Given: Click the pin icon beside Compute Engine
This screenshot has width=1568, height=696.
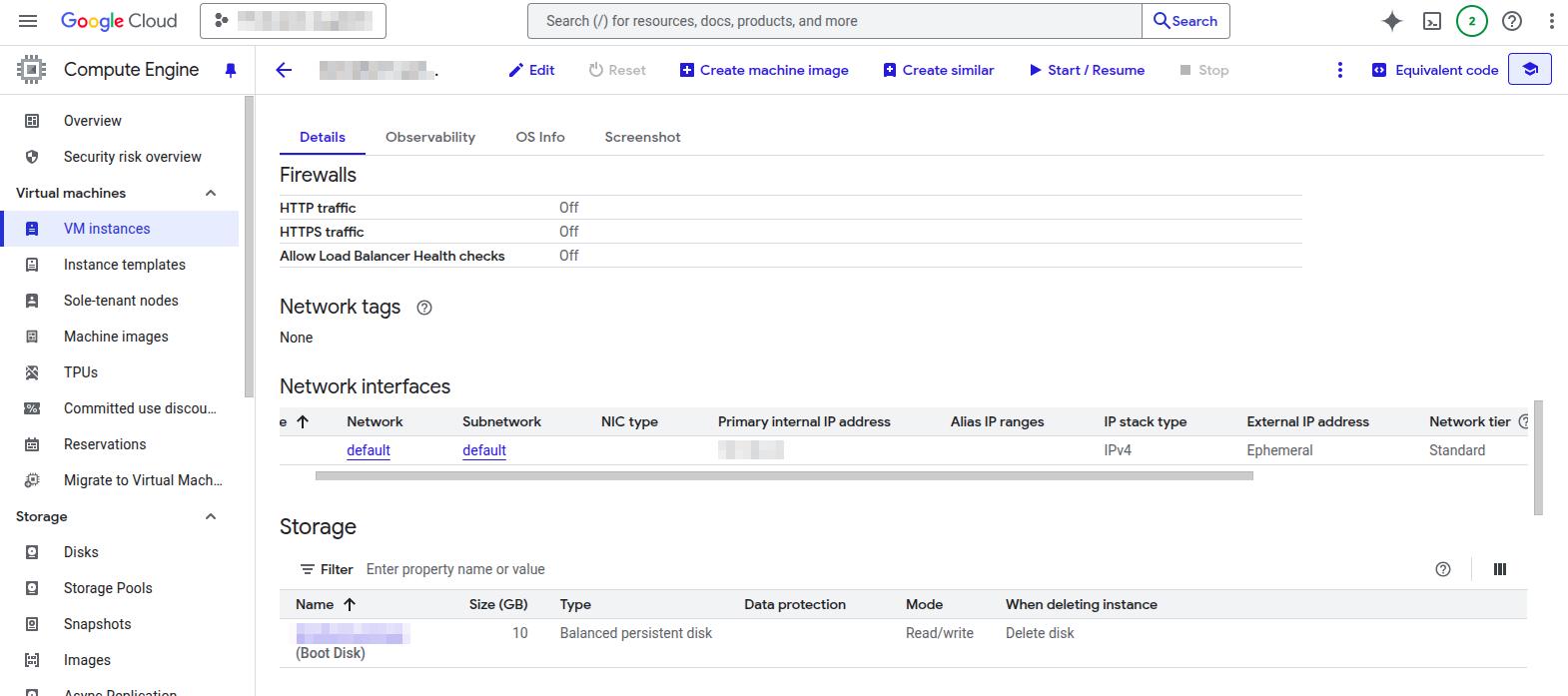Looking at the screenshot, I should point(231,70).
